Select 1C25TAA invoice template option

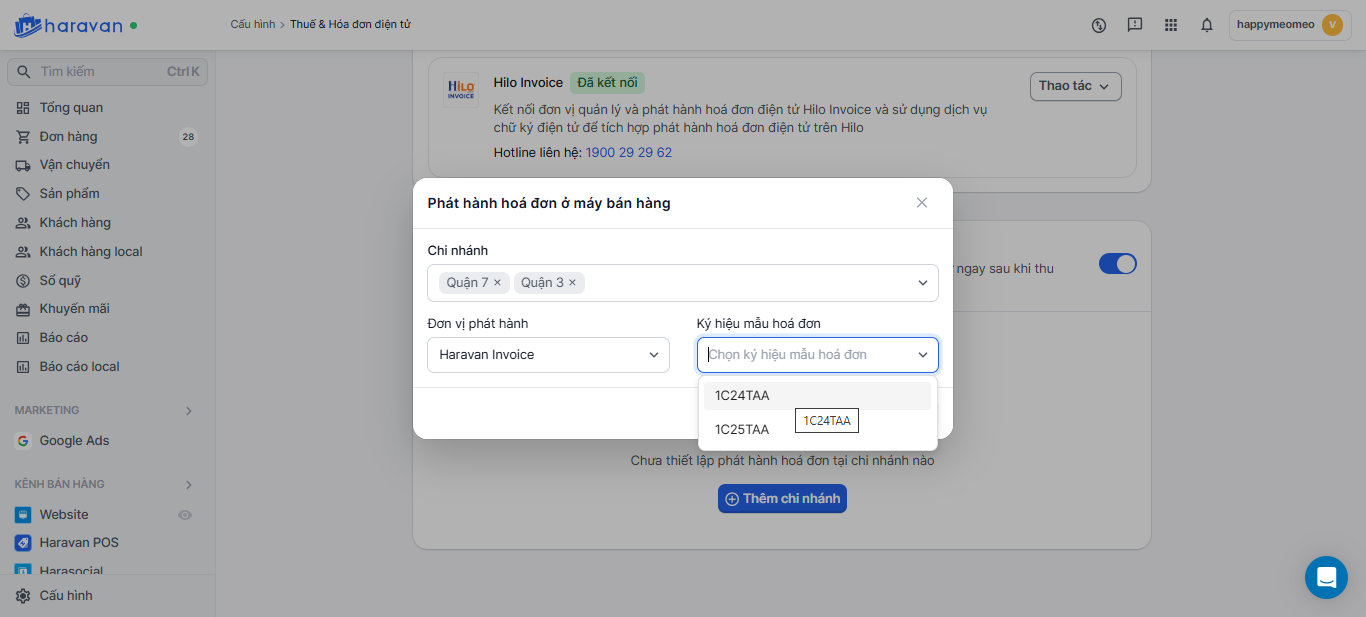pyautogui.click(x=742, y=430)
